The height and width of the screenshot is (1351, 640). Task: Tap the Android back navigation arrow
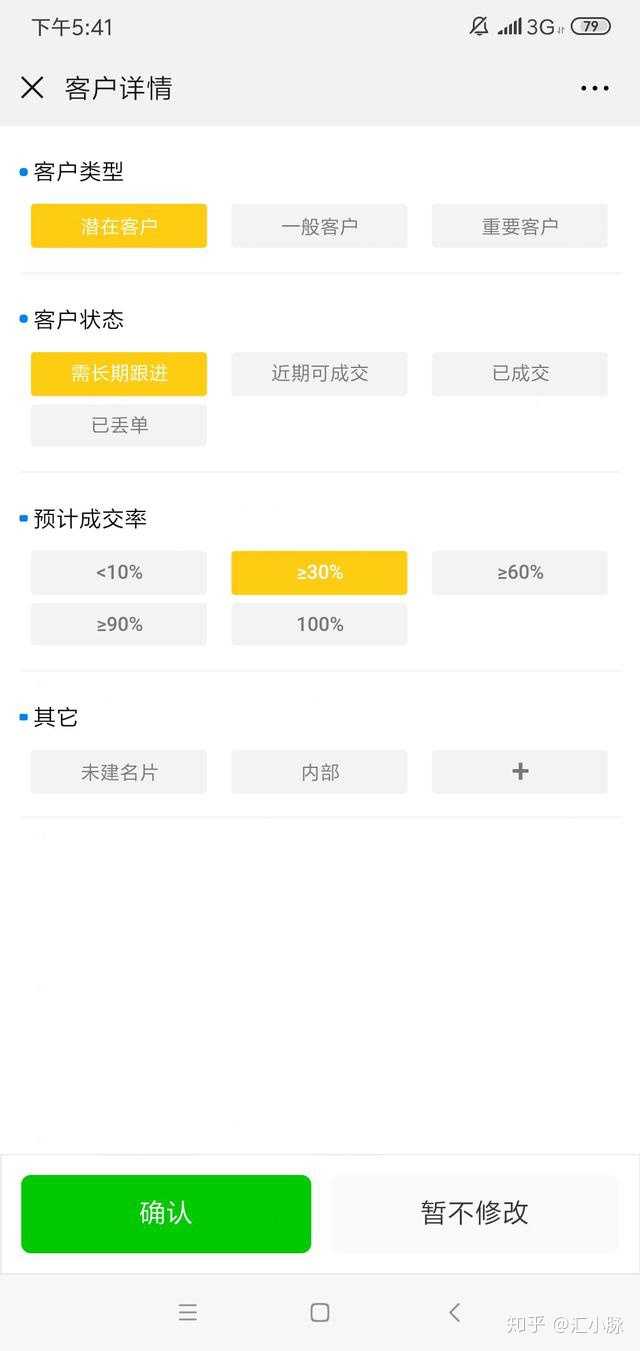click(x=455, y=1312)
